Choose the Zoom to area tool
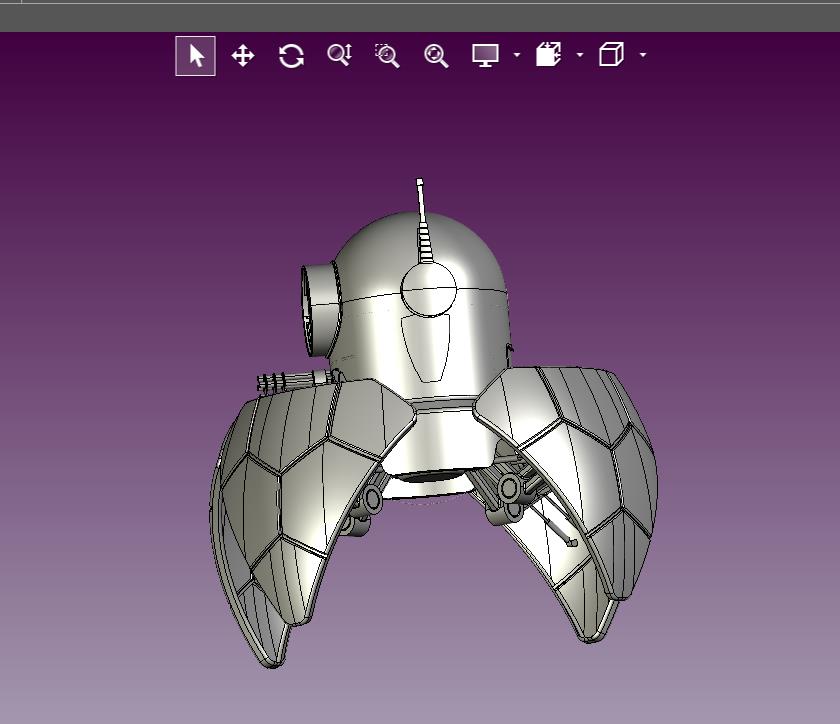The height and width of the screenshot is (724, 840). point(387,56)
